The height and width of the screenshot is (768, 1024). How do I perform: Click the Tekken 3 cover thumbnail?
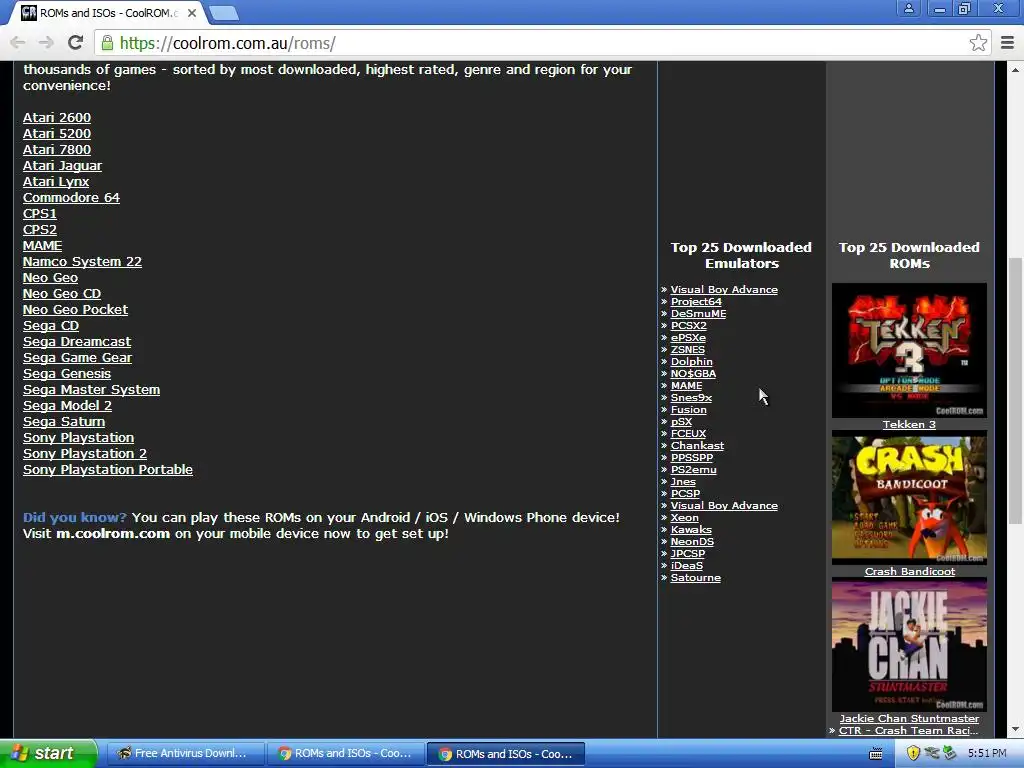coord(909,350)
